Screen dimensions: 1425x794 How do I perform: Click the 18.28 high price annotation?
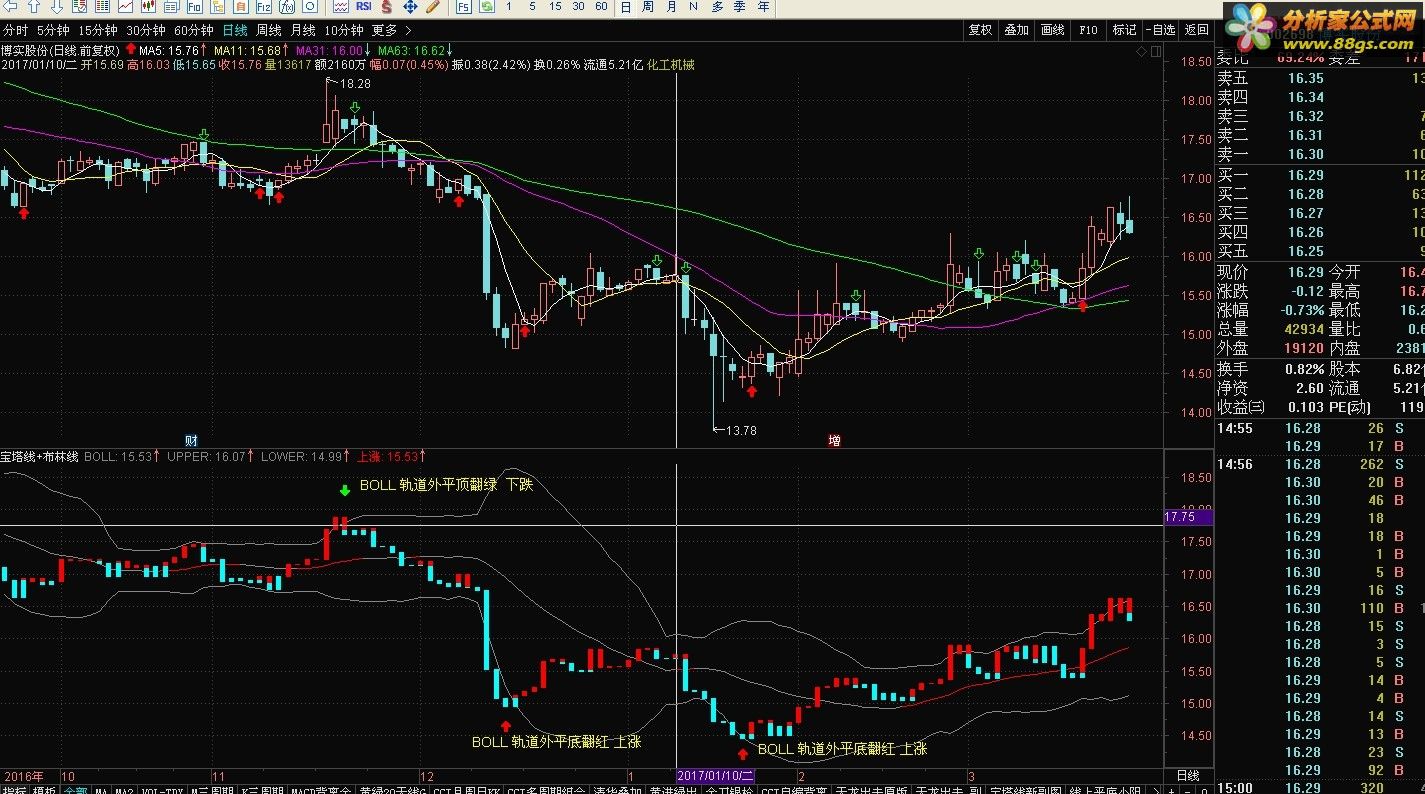tap(355, 84)
